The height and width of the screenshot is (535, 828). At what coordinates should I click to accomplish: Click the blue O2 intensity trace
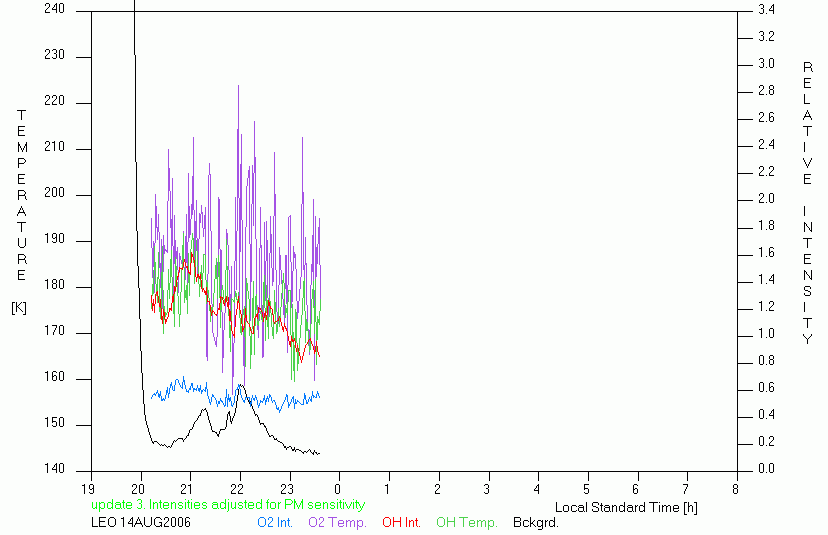[236, 395]
